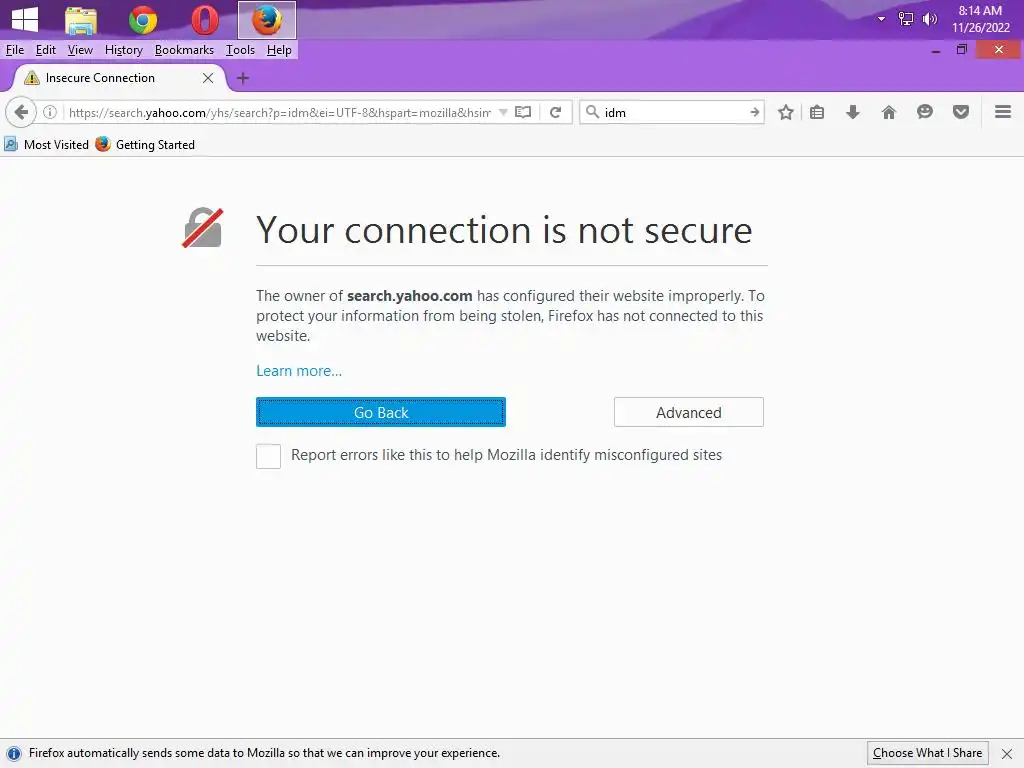Open the View menu
Screen dimensions: 1024x768
80,50
